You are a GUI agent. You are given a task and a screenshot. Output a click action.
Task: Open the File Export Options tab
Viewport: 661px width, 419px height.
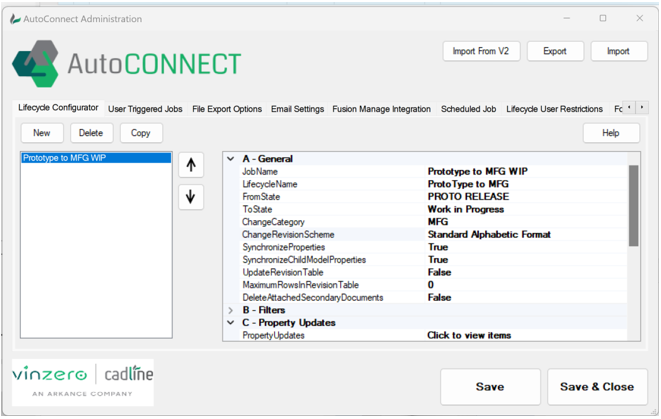(227, 109)
